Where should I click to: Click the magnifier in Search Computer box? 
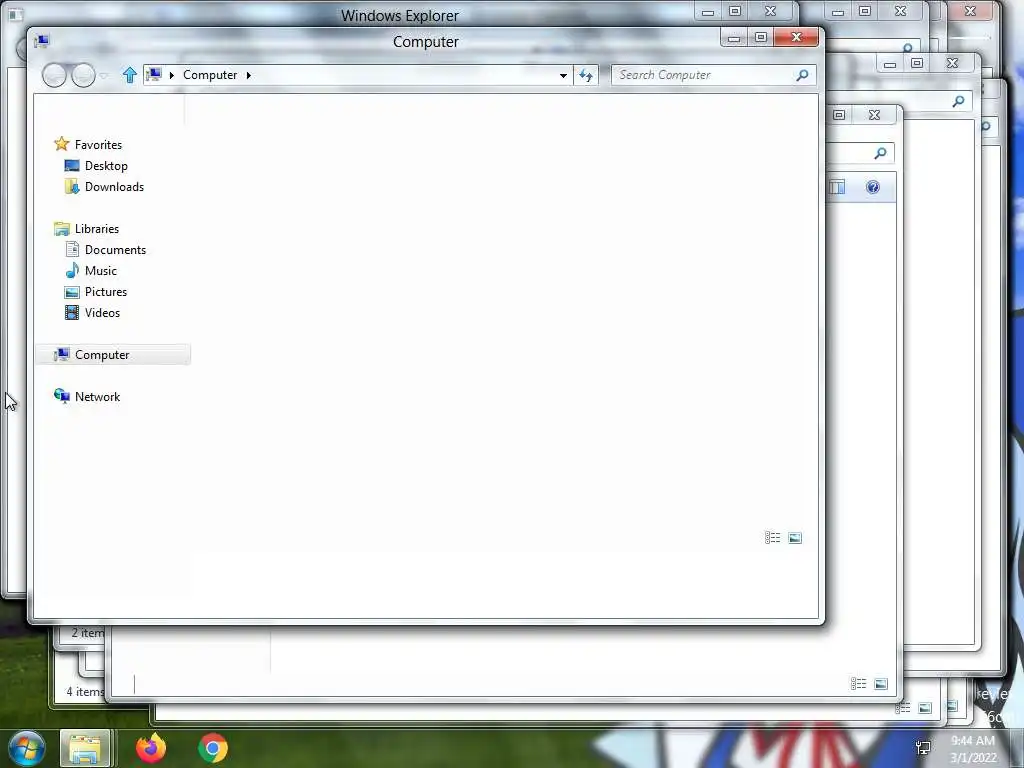coord(802,75)
